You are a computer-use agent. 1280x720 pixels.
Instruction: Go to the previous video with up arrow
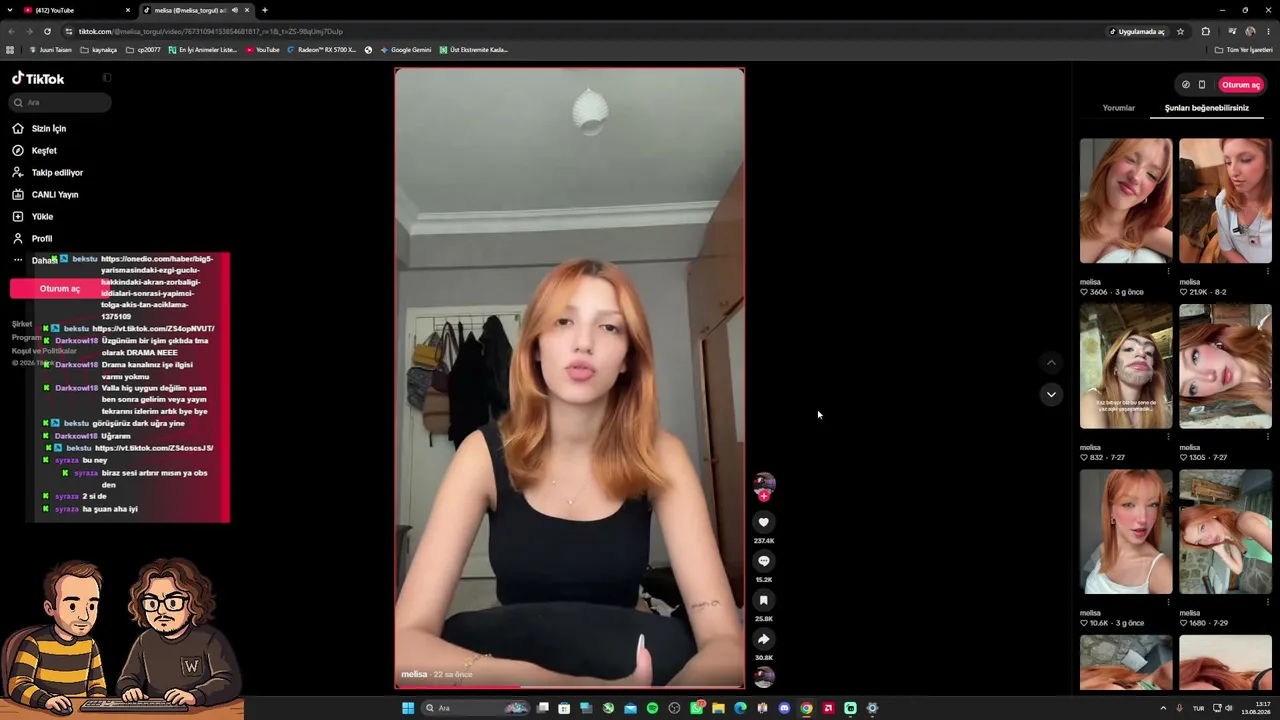[x=1051, y=362]
